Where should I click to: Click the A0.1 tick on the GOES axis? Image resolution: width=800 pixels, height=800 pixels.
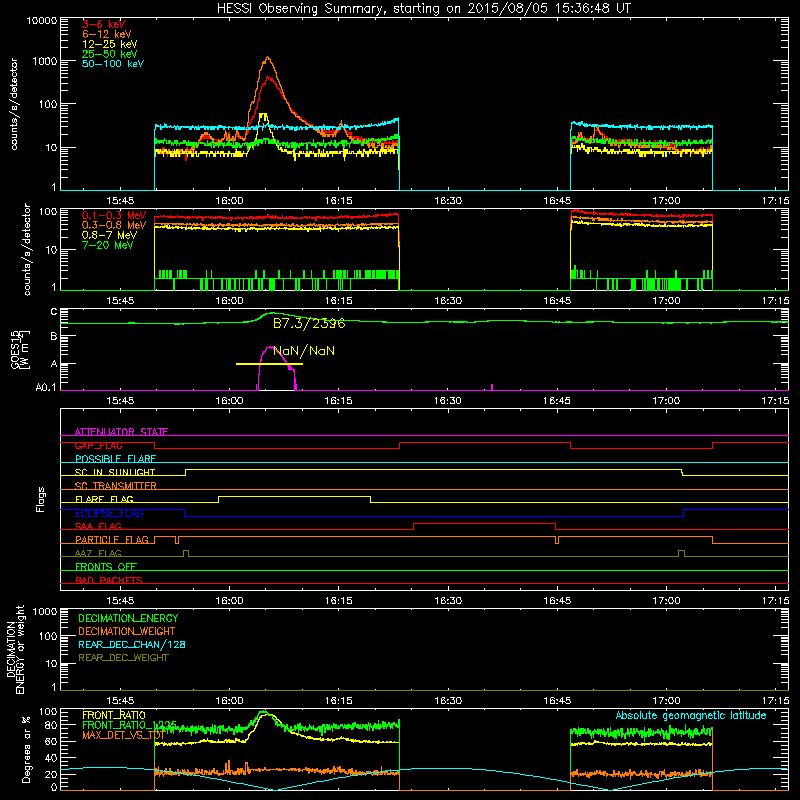coord(46,388)
